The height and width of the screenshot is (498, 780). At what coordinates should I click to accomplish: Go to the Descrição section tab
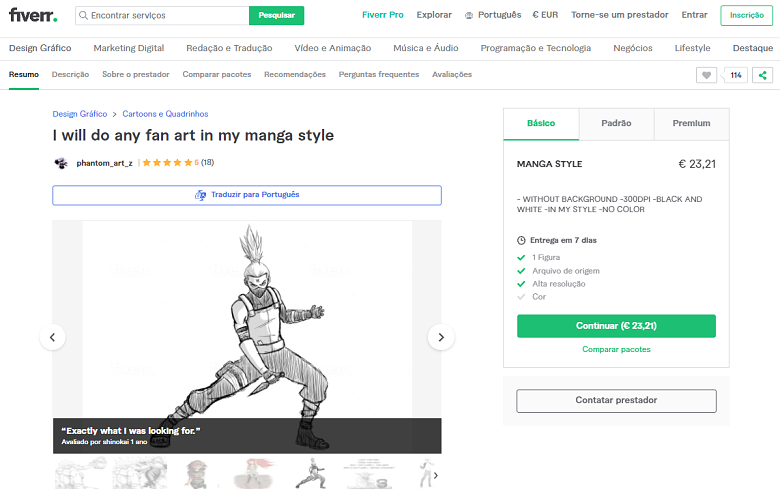click(x=70, y=75)
